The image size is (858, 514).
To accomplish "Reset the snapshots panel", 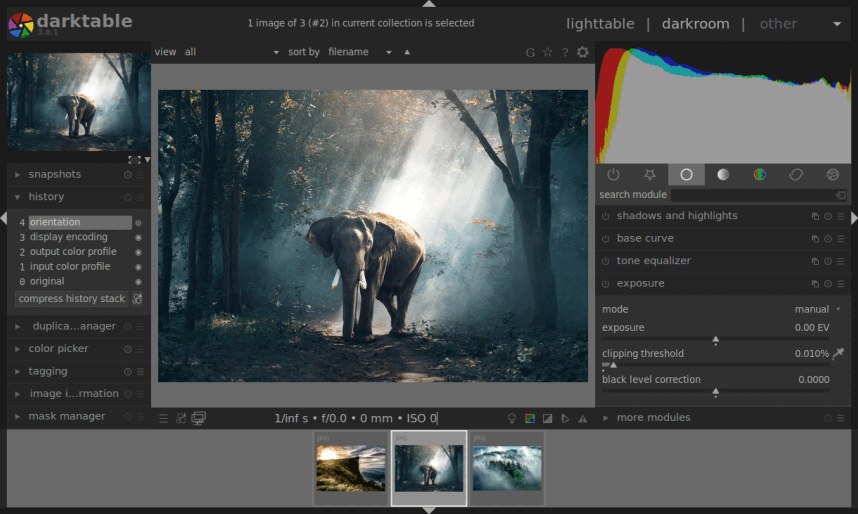I will coord(127,175).
